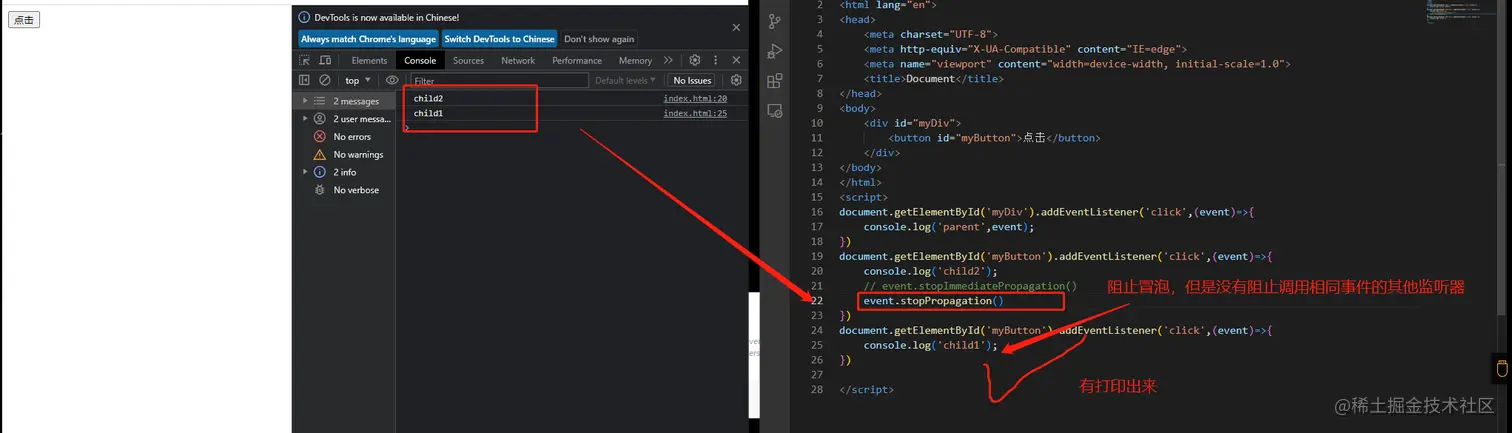Open Remote Explorer in VS Code

point(775,110)
